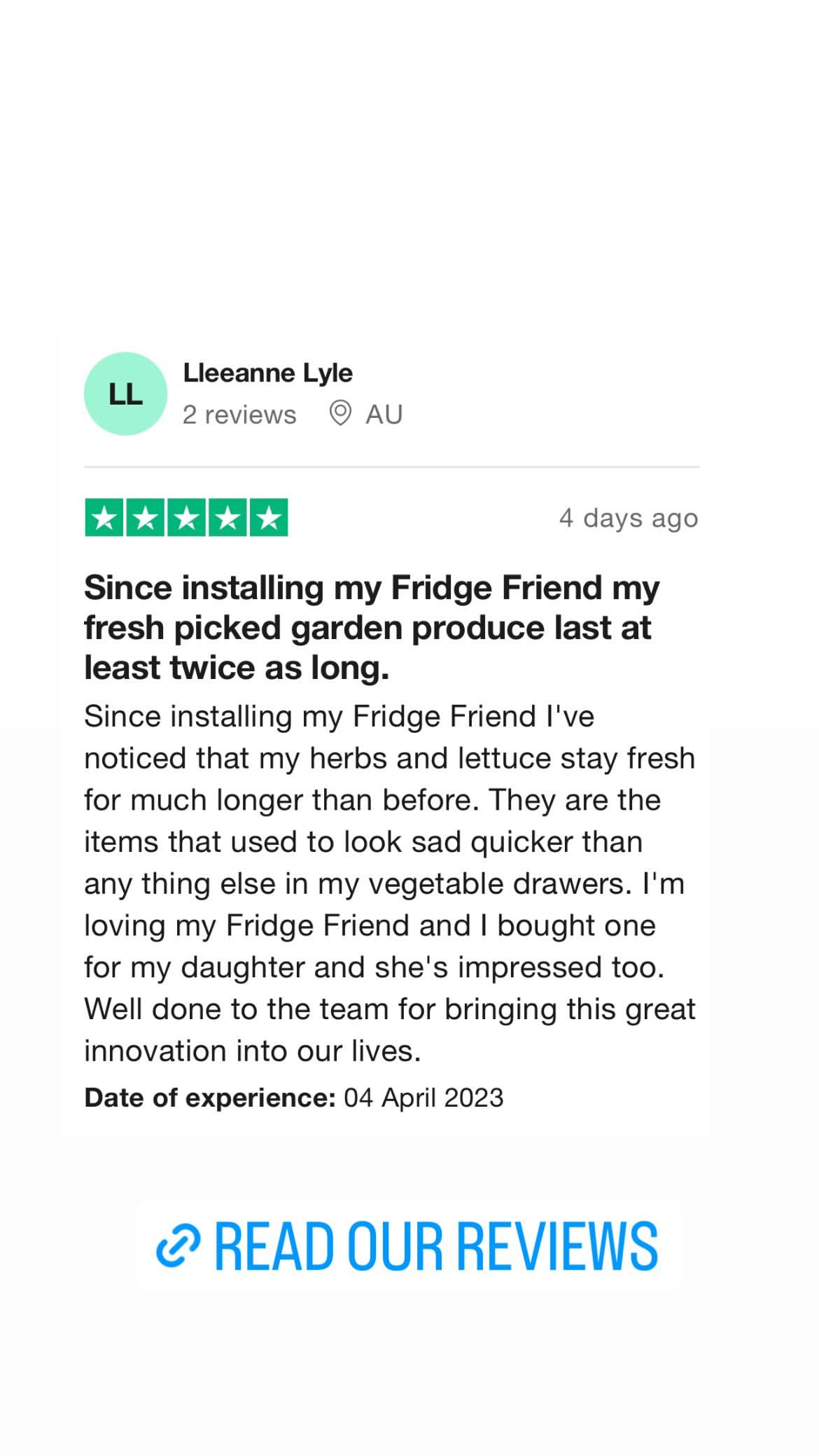Open the 2 reviews count

click(239, 414)
